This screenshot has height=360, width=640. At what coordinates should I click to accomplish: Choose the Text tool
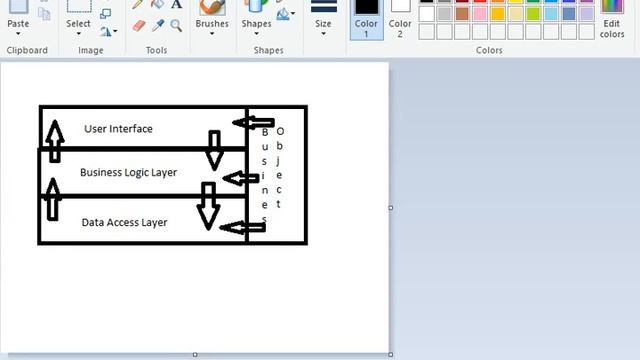[176, 4]
